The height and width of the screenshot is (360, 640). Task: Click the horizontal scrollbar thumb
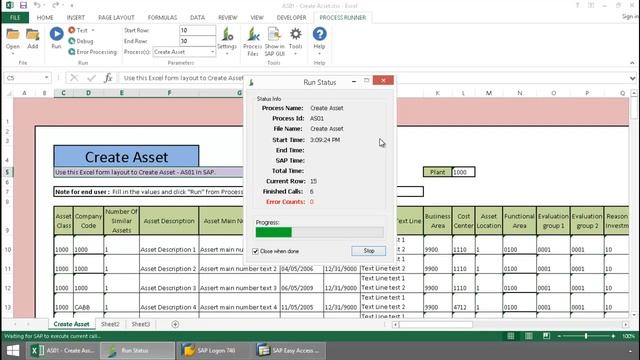pos(436,324)
